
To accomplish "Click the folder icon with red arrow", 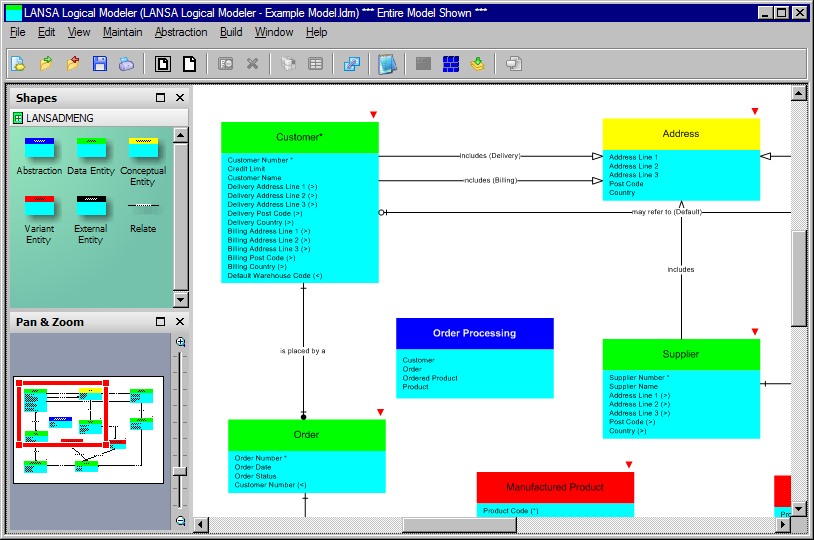I will pyautogui.click(x=73, y=64).
